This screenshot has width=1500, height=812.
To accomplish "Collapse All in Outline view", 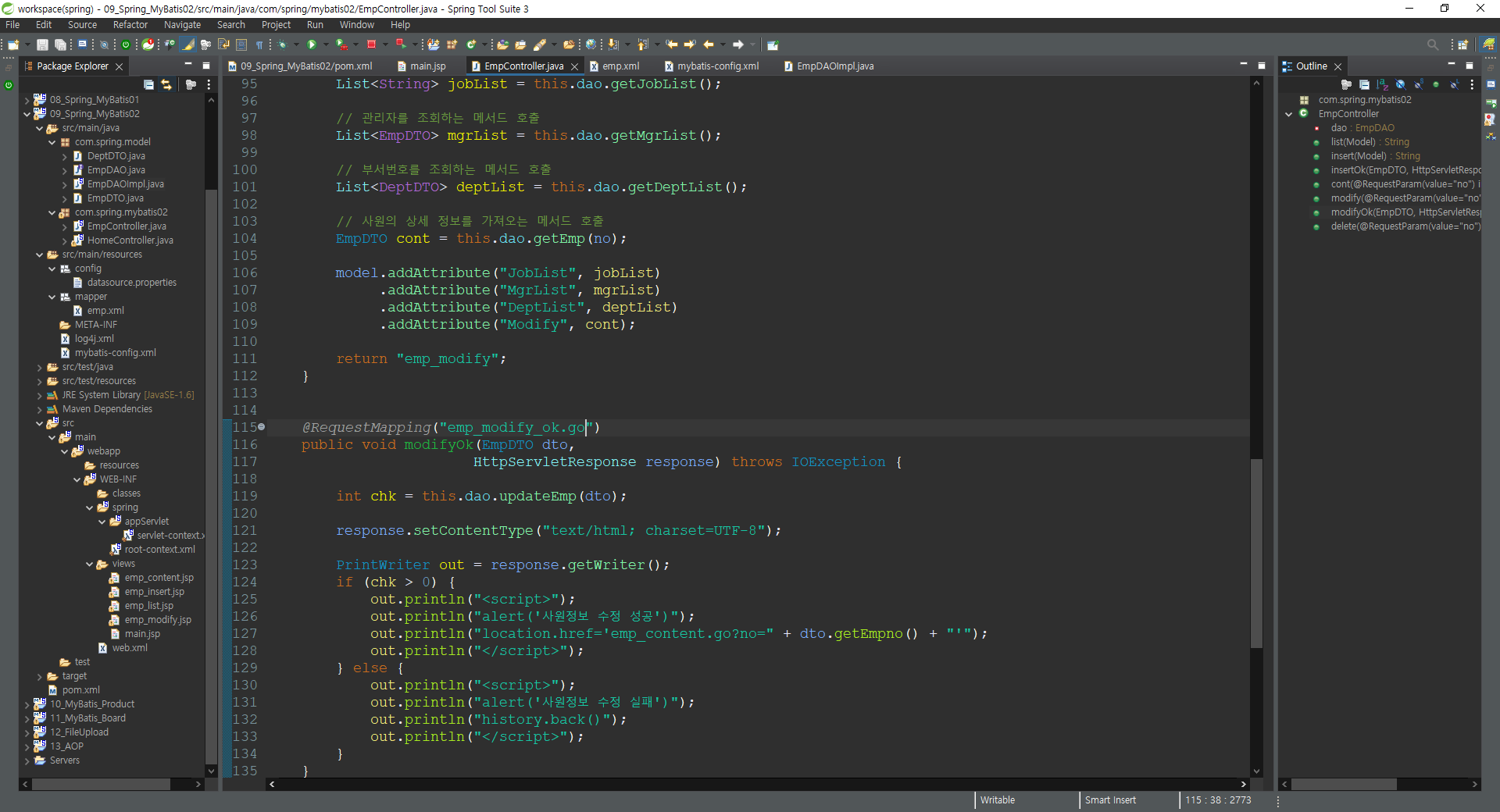I will [1364, 84].
